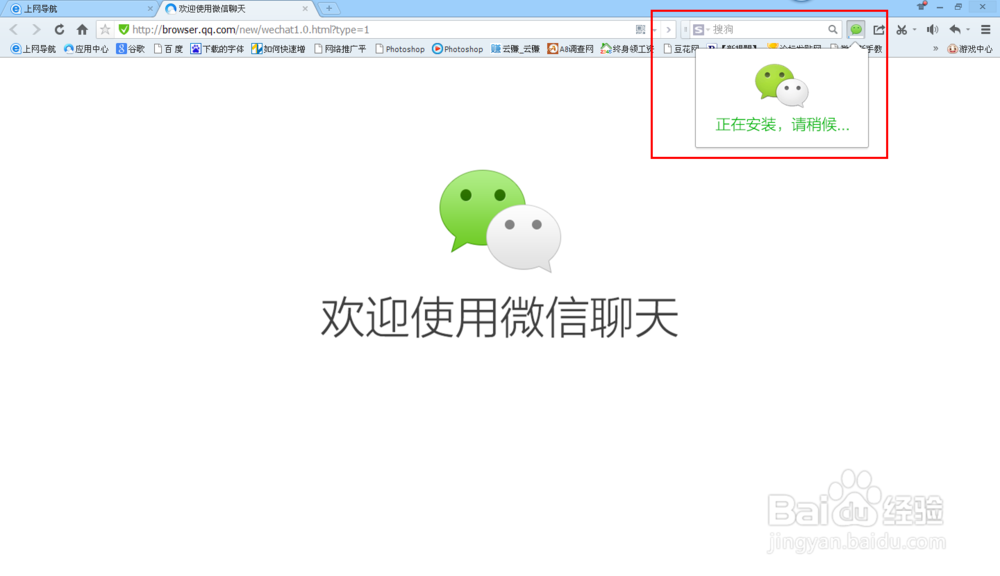This screenshot has width=1000, height=576.
Task: Click the address bar URL text
Action: pyautogui.click(x=251, y=29)
